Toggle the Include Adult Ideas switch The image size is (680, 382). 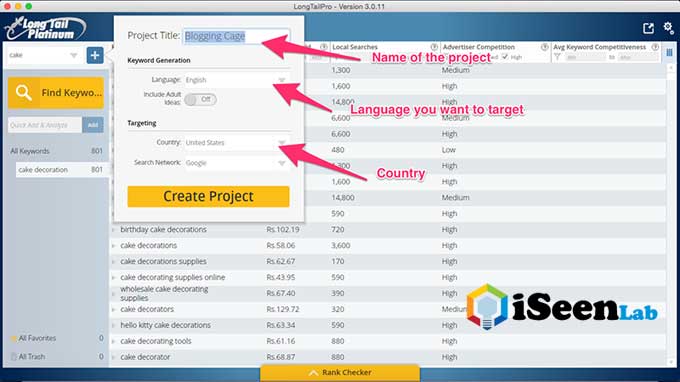click(x=200, y=100)
